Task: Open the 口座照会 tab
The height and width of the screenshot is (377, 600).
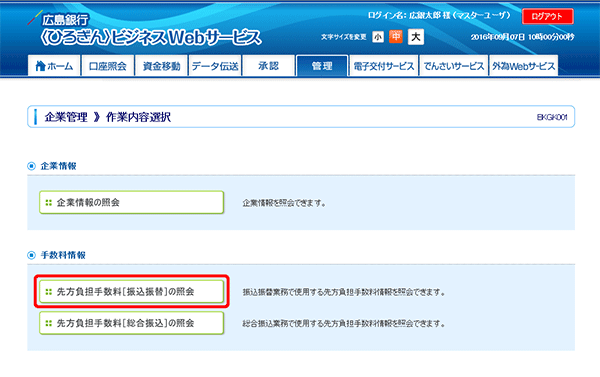Action: [x=108, y=66]
